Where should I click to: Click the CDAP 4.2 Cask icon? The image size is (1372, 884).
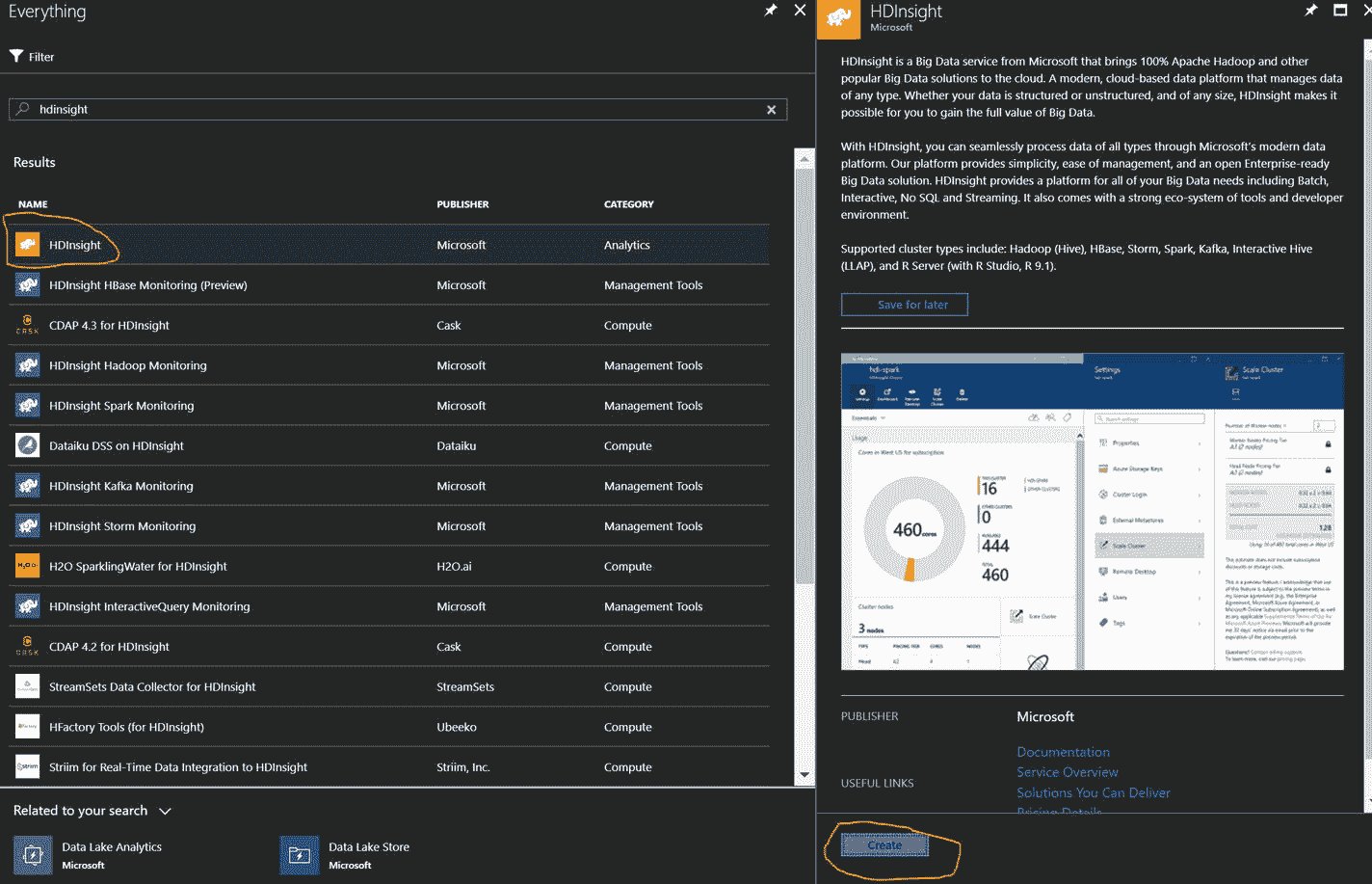tap(28, 647)
